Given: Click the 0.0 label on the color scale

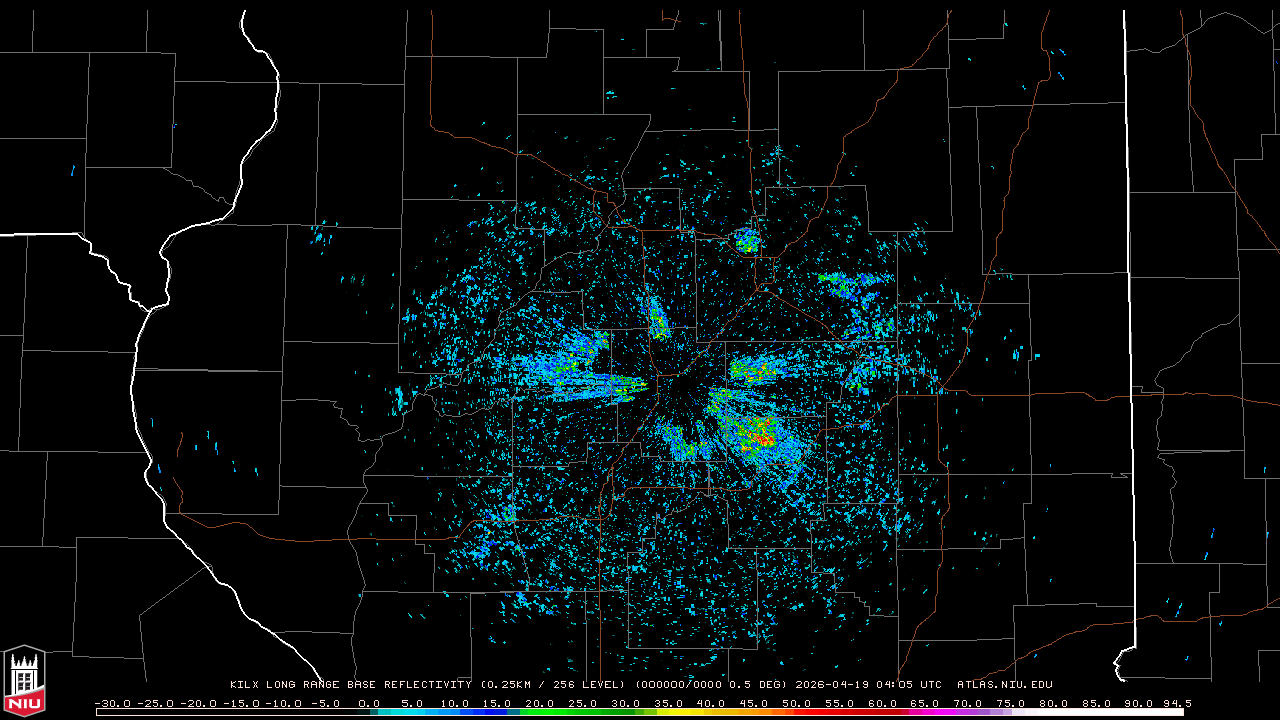Looking at the screenshot, I should coord(369,703).
